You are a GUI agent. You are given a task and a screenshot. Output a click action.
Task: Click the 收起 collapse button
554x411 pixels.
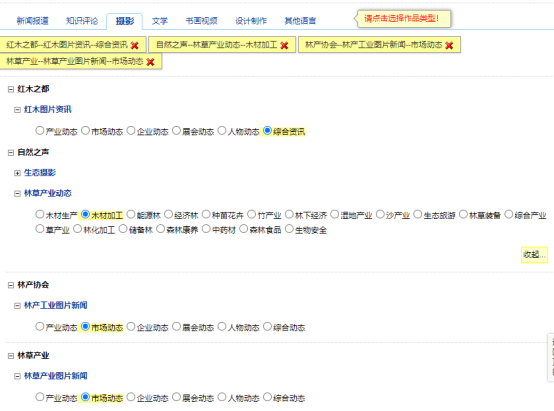[x=534, y=254]
